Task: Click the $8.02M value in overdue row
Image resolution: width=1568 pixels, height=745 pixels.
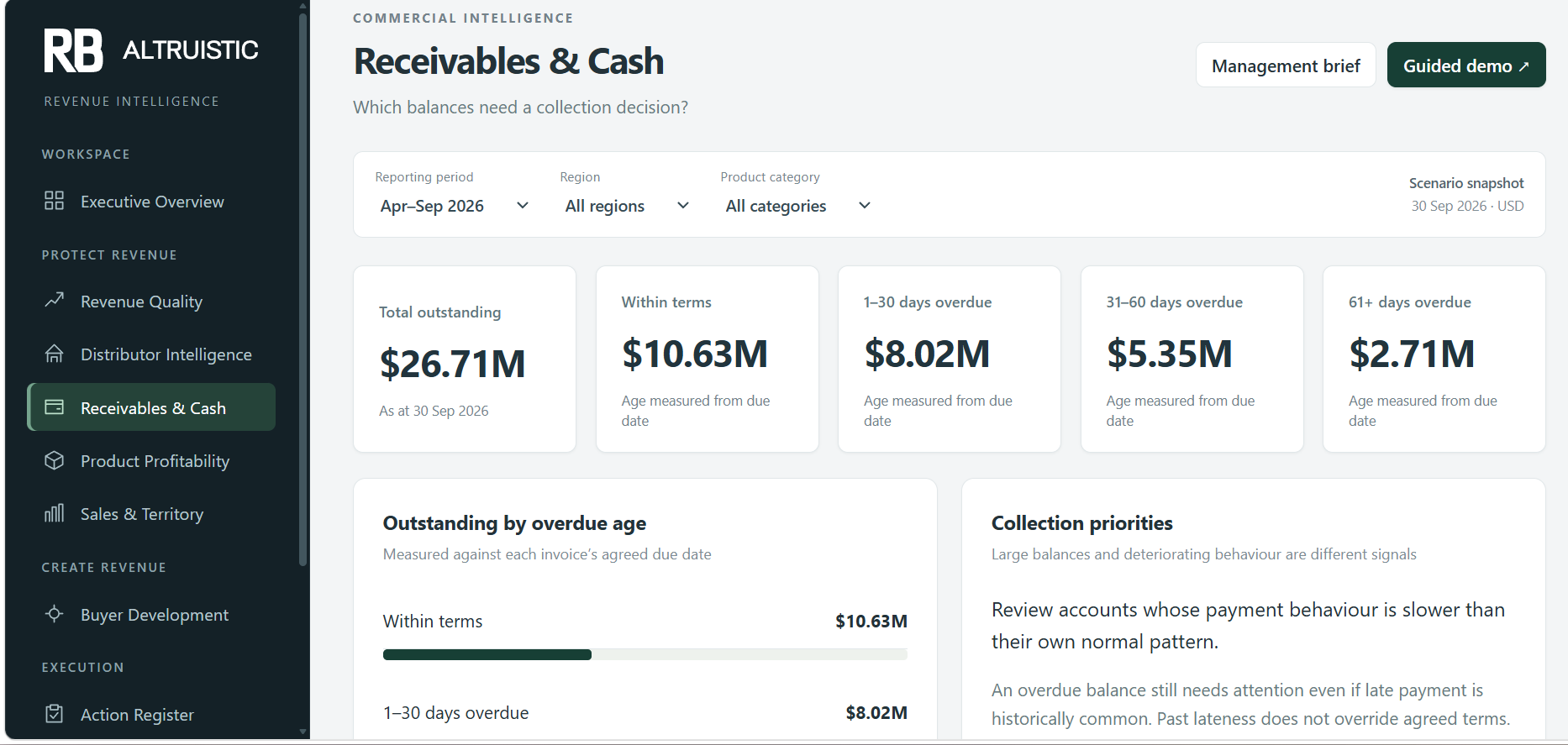Action: tap(876, 713)
